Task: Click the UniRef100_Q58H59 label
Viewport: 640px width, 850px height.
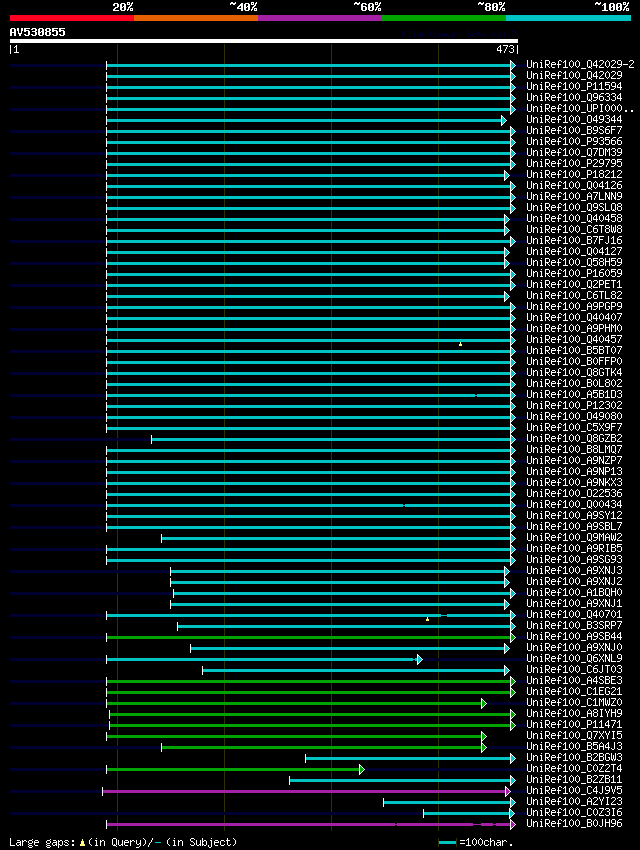Action: 574,262
